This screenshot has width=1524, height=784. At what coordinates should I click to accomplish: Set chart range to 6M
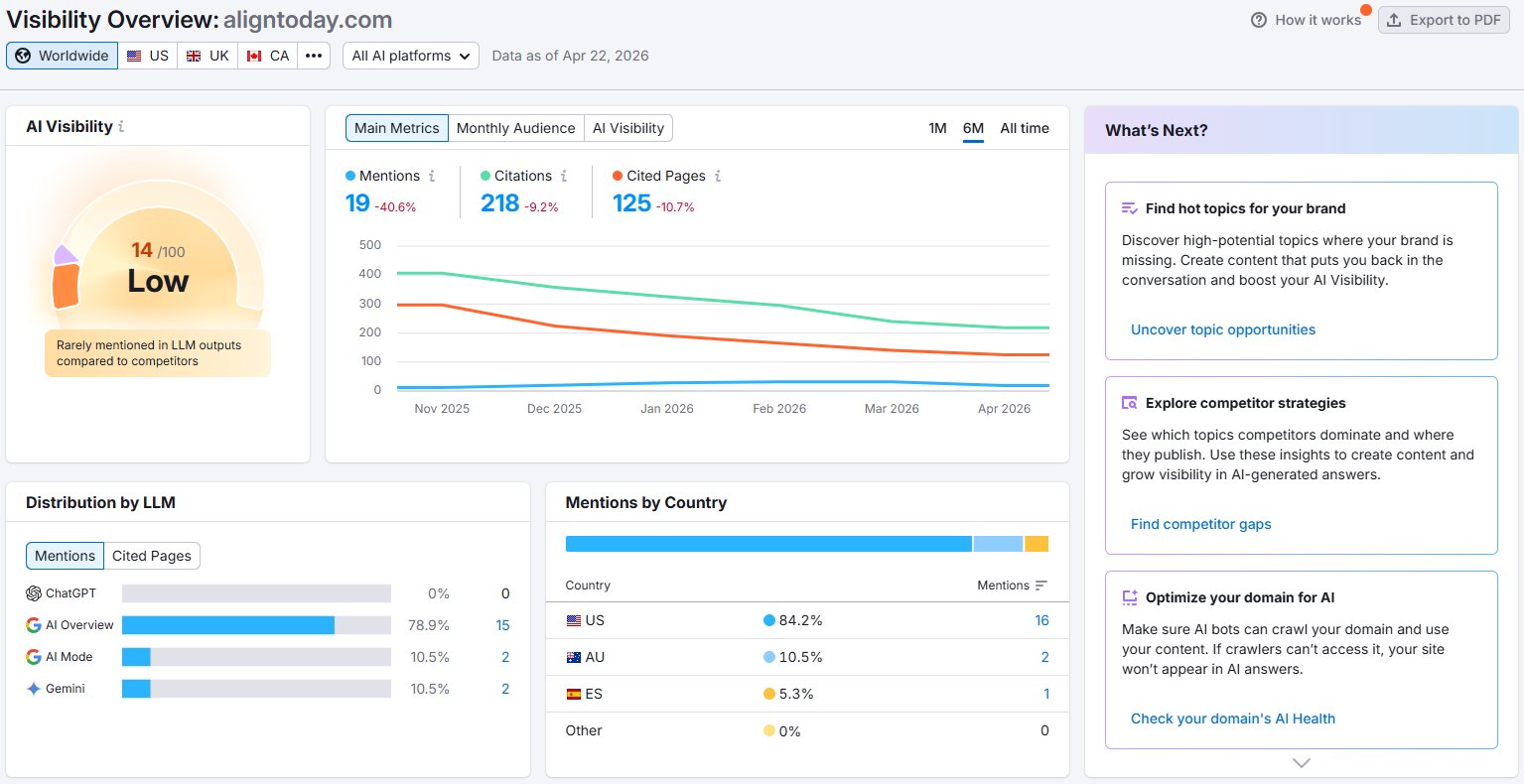973,128
